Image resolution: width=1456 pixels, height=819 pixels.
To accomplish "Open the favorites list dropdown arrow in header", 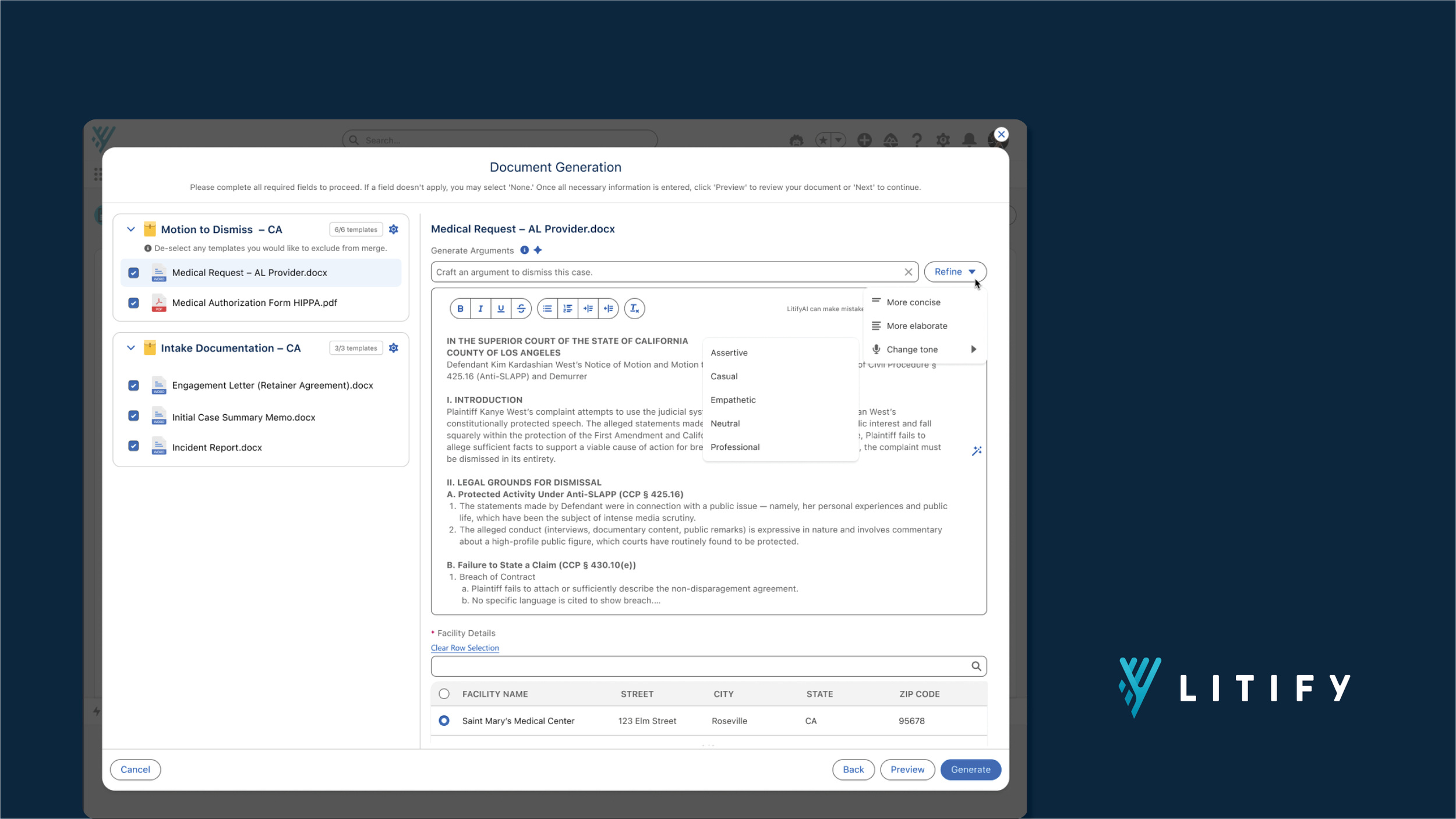I will coord(839,140).
